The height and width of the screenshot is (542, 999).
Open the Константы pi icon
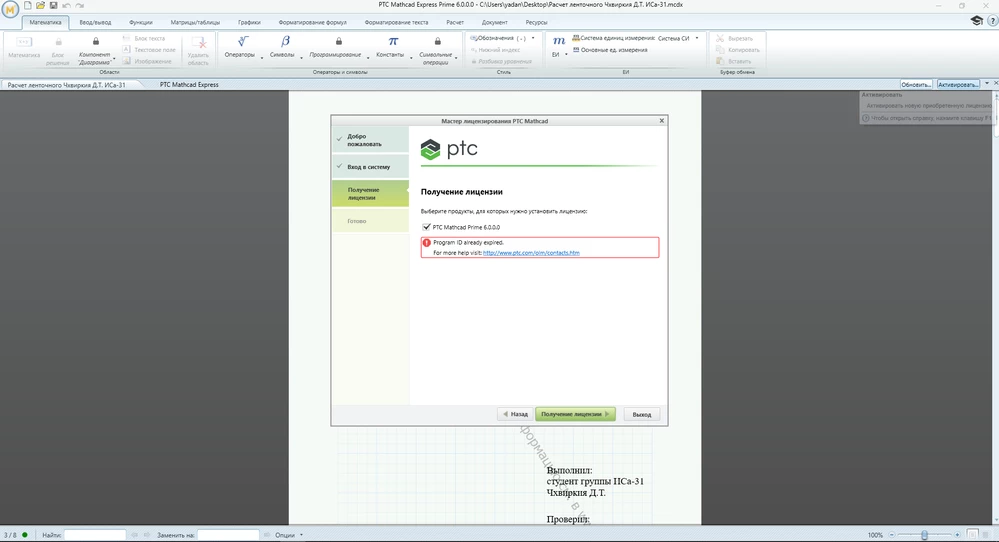[393, 41]
